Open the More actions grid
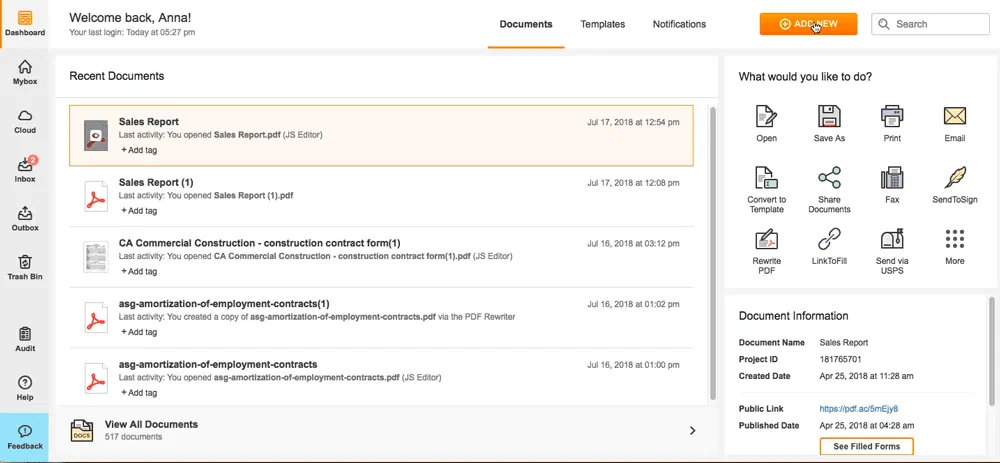 click(x=954, y=241)
